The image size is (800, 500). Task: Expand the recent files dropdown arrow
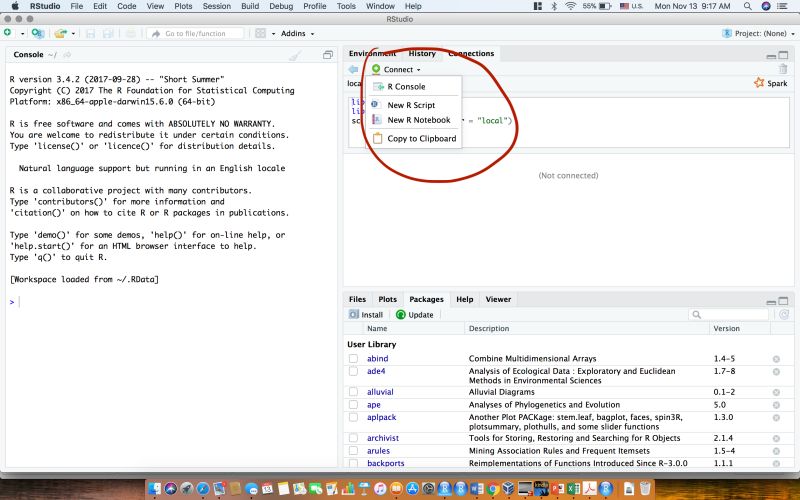pyautogui.click(x=73, y=34)
